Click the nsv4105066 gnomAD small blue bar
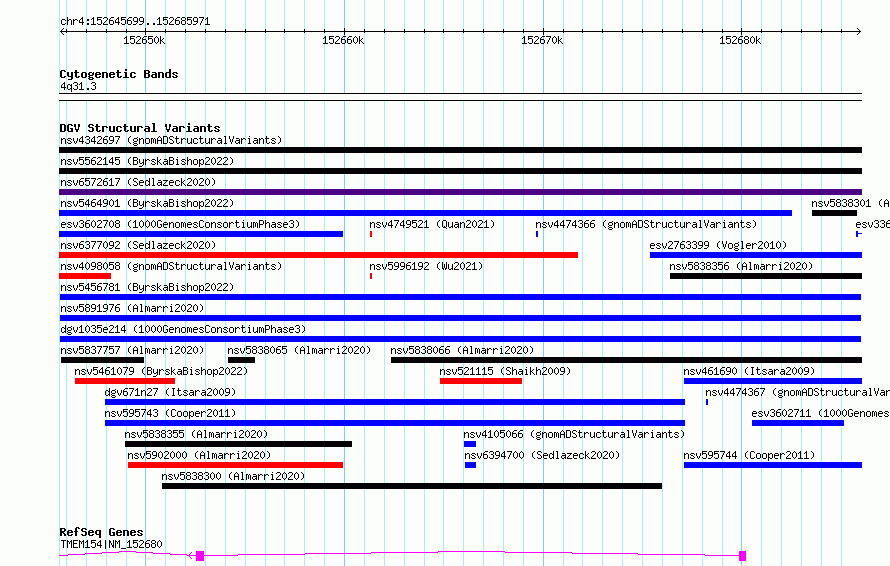This screenshot has width=890, height=566. pyautogui.click(x=470, y=444)
